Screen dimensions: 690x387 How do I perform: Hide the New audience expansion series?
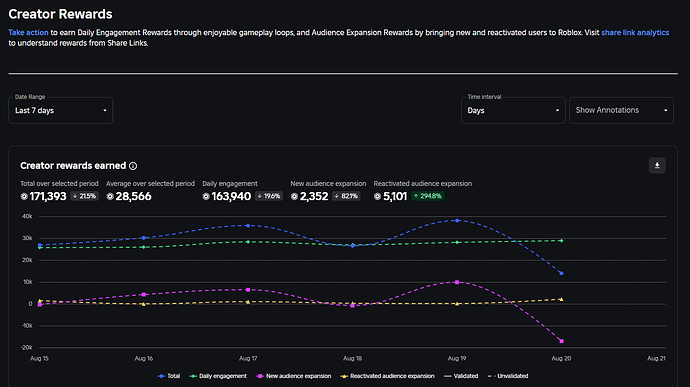tap(294, 376)
